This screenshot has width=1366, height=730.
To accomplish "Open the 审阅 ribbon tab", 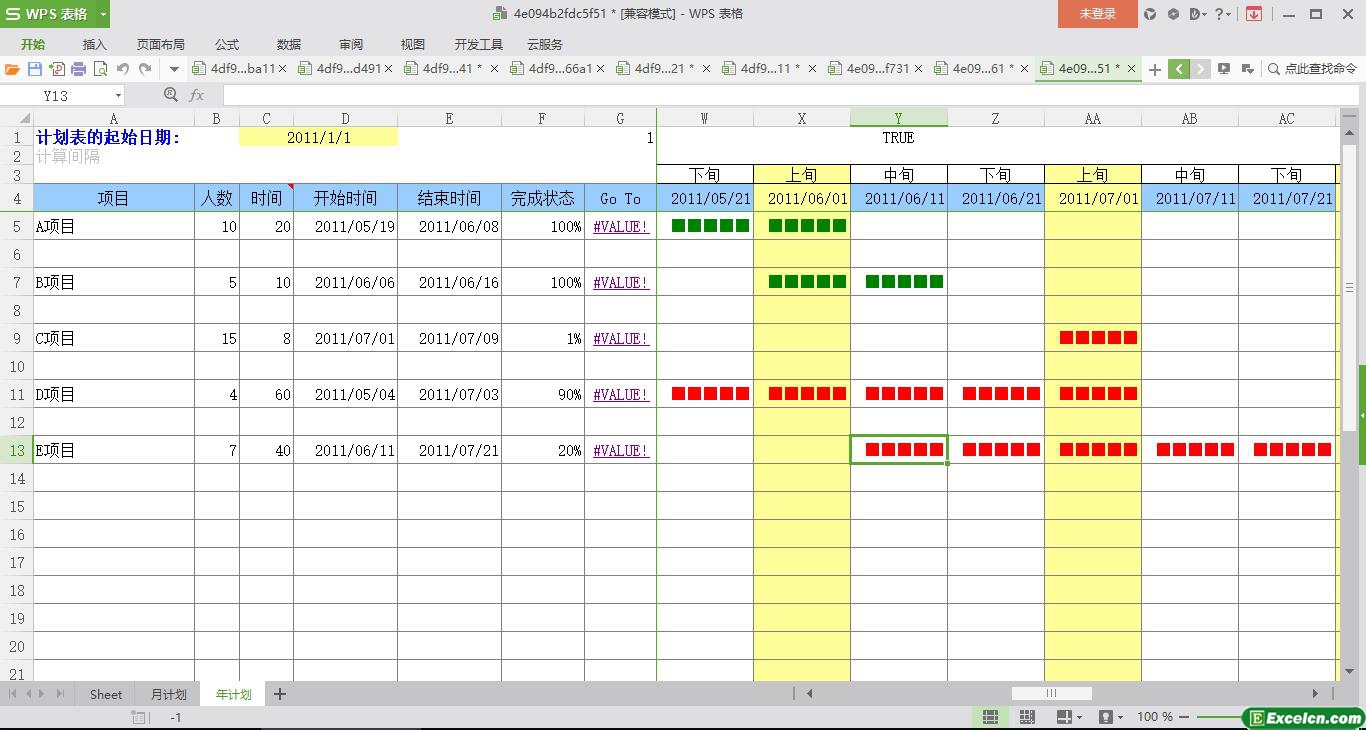I will pos(351,44).
